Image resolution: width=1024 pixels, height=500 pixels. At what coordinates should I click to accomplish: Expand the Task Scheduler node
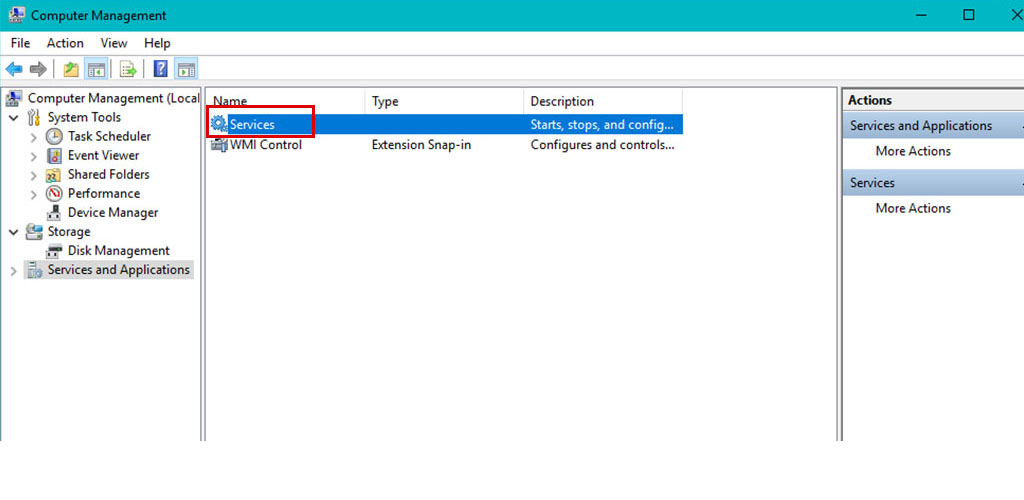point(34,137)
